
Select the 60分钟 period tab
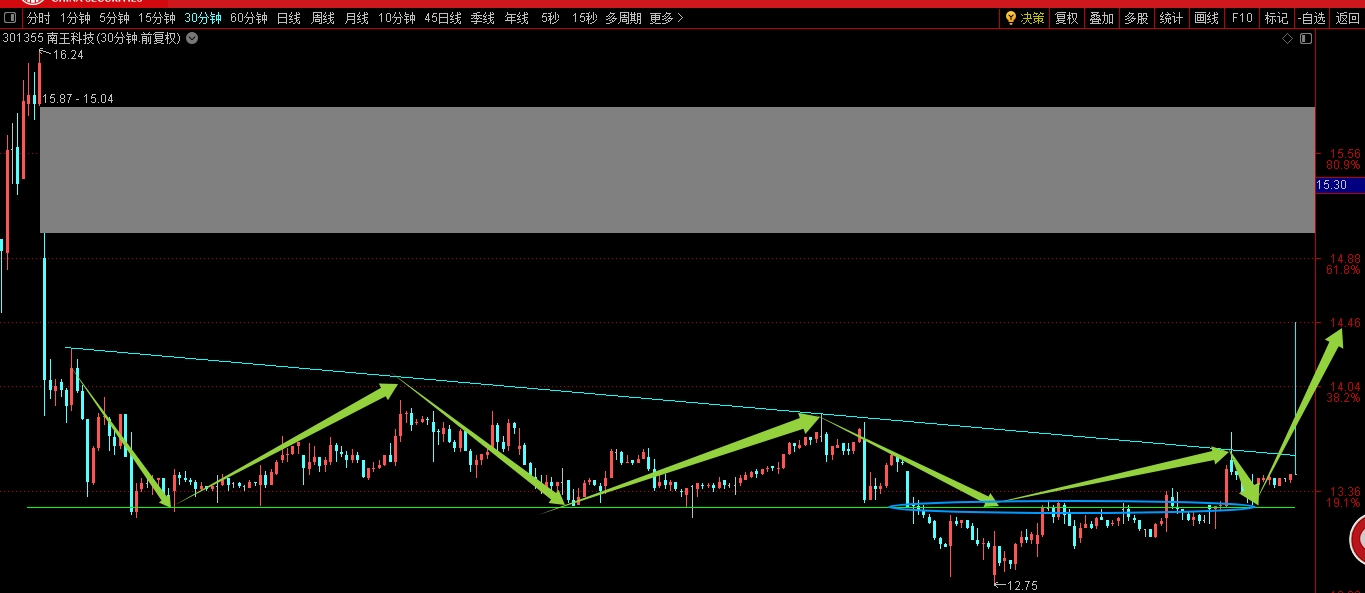(249, 18)
